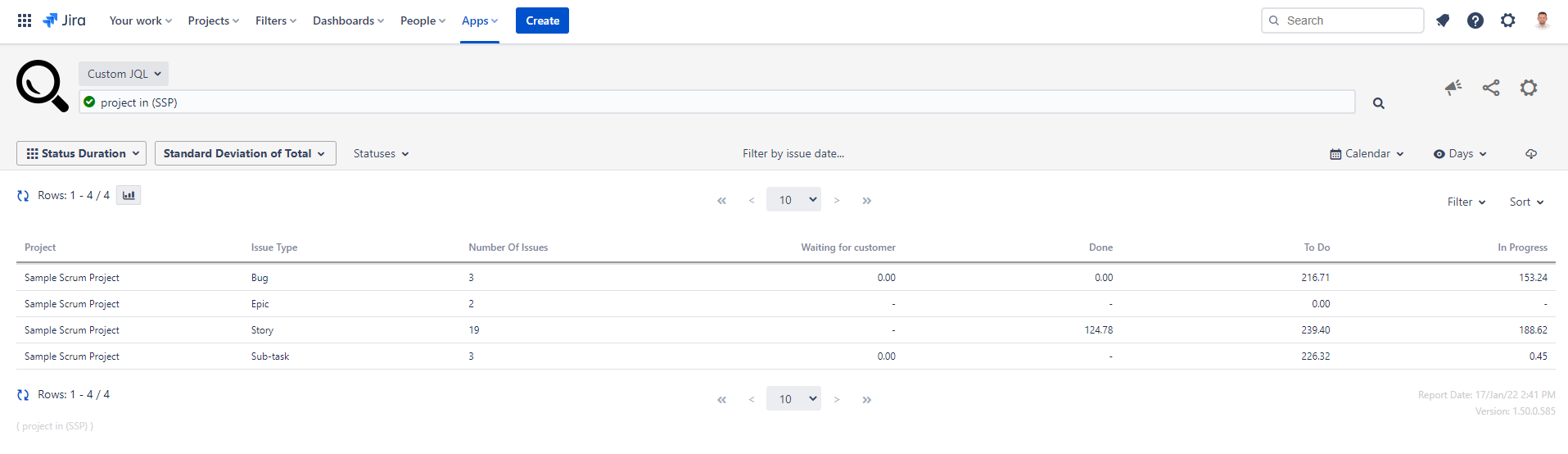Click the Filter by issue date field

tap(793, 153)
